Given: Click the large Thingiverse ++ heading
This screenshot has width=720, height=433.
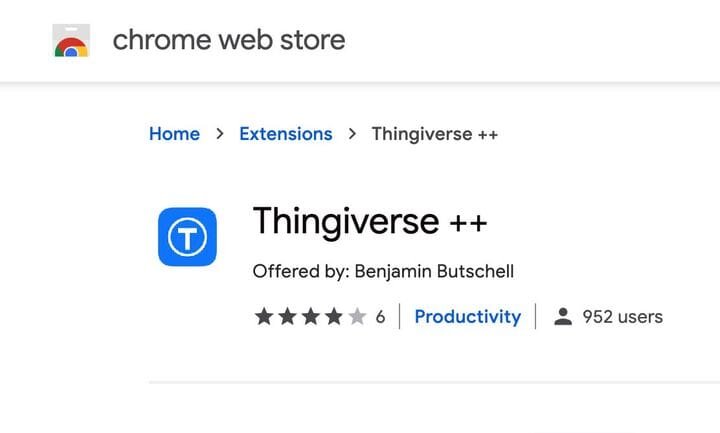Looking at the screenshot, I should click(x=370, y=221).
